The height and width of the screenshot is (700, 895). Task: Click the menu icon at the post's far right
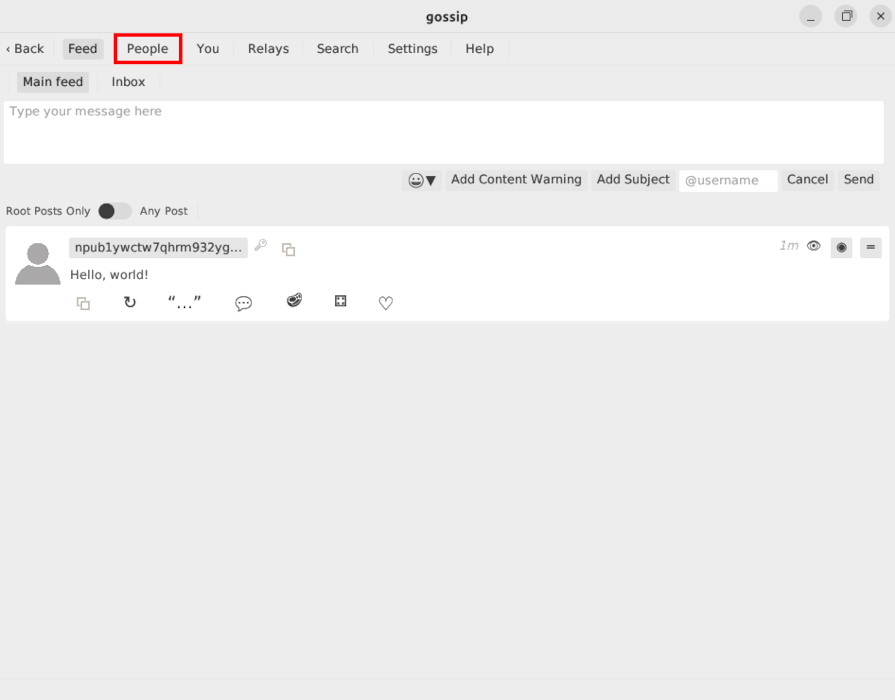coord(870,247)
